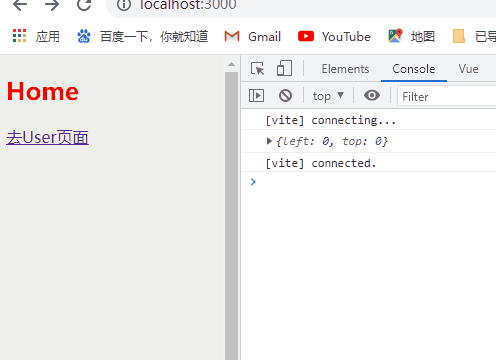The height and width of the screenshot is (360, 496).
Task: Click the localhost:3000 address bar
Action: point(188,5)
